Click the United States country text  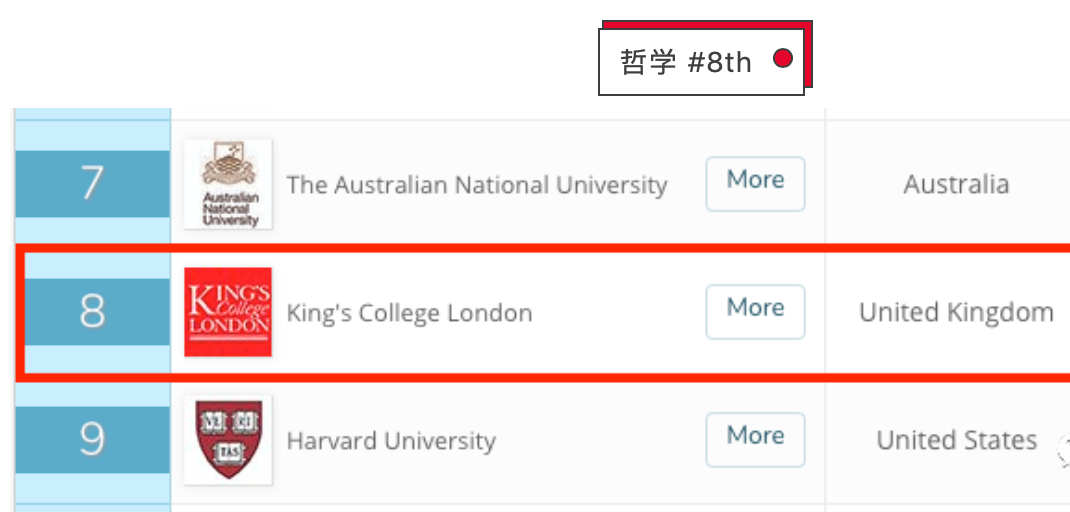point(956,440)
